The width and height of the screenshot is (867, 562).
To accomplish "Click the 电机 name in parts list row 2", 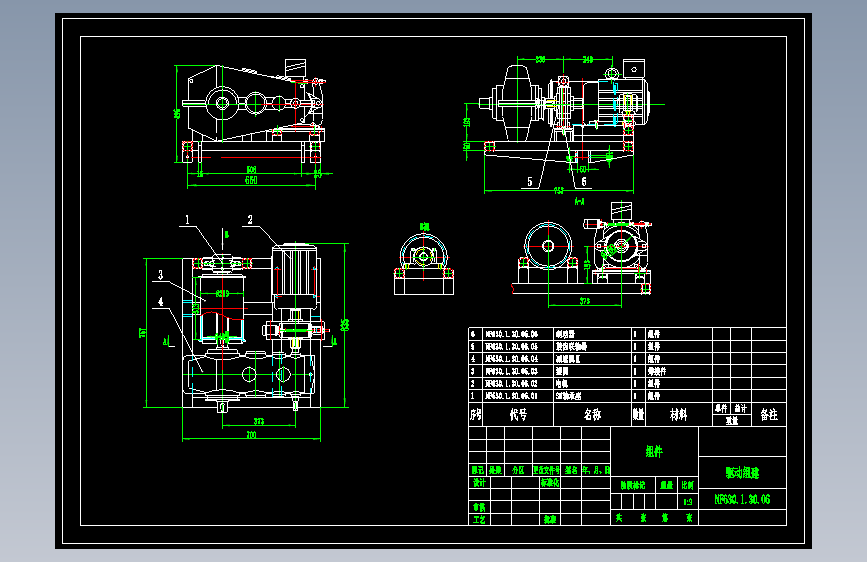I will pyautogui.click(x=562, y=383).
